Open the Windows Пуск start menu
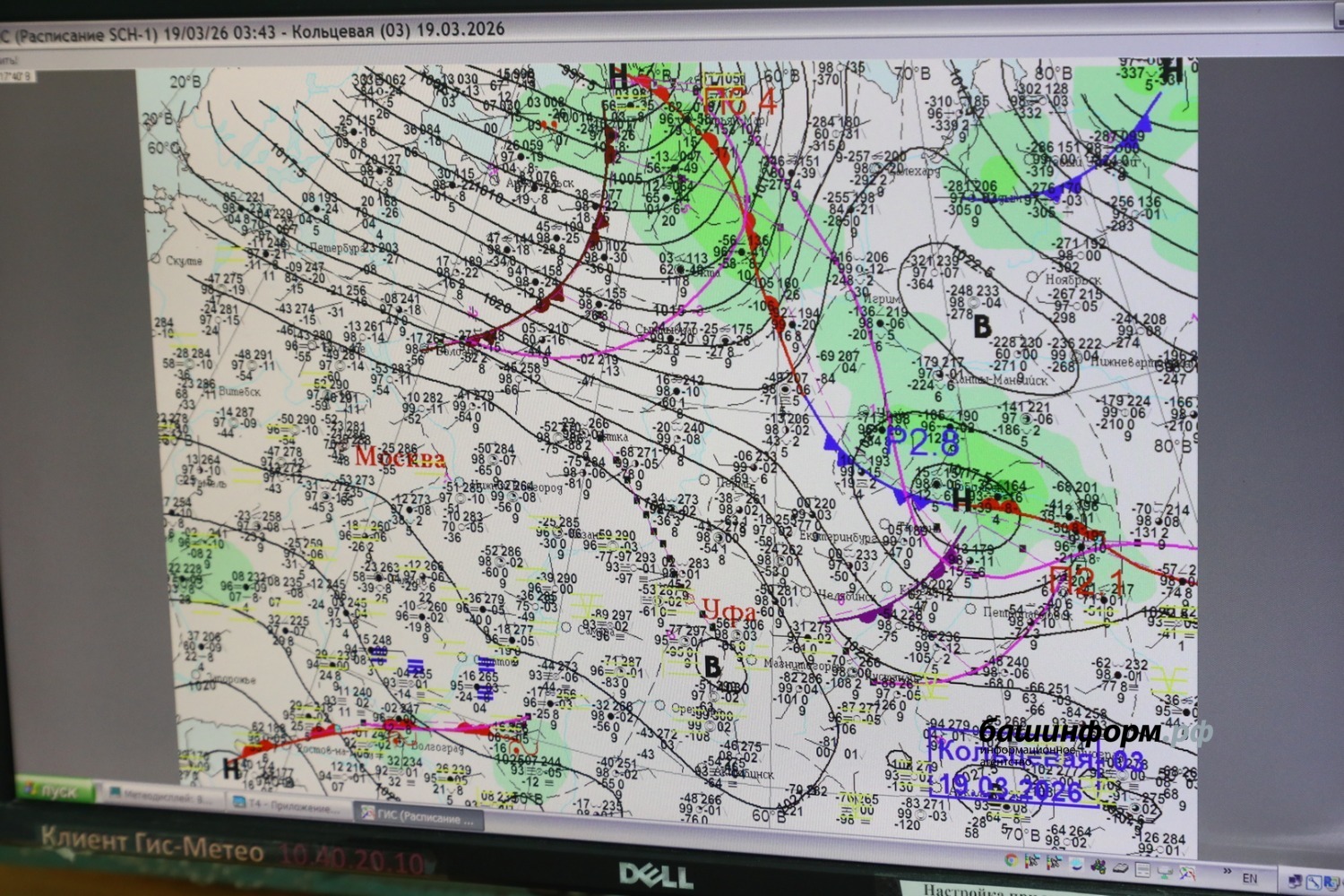This screenshot has width=1344, height=896. click(57, 791)
